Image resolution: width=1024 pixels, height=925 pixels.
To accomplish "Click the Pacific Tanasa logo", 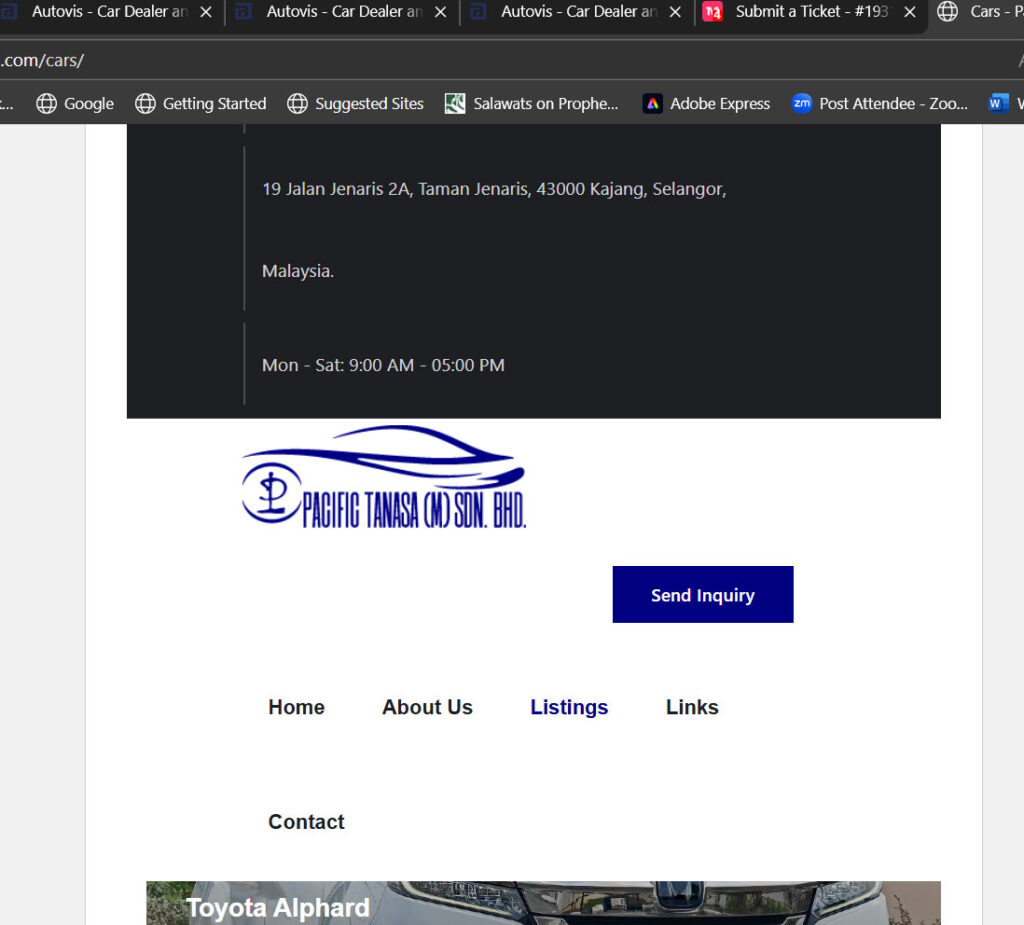I will click(x=384, y=477).
